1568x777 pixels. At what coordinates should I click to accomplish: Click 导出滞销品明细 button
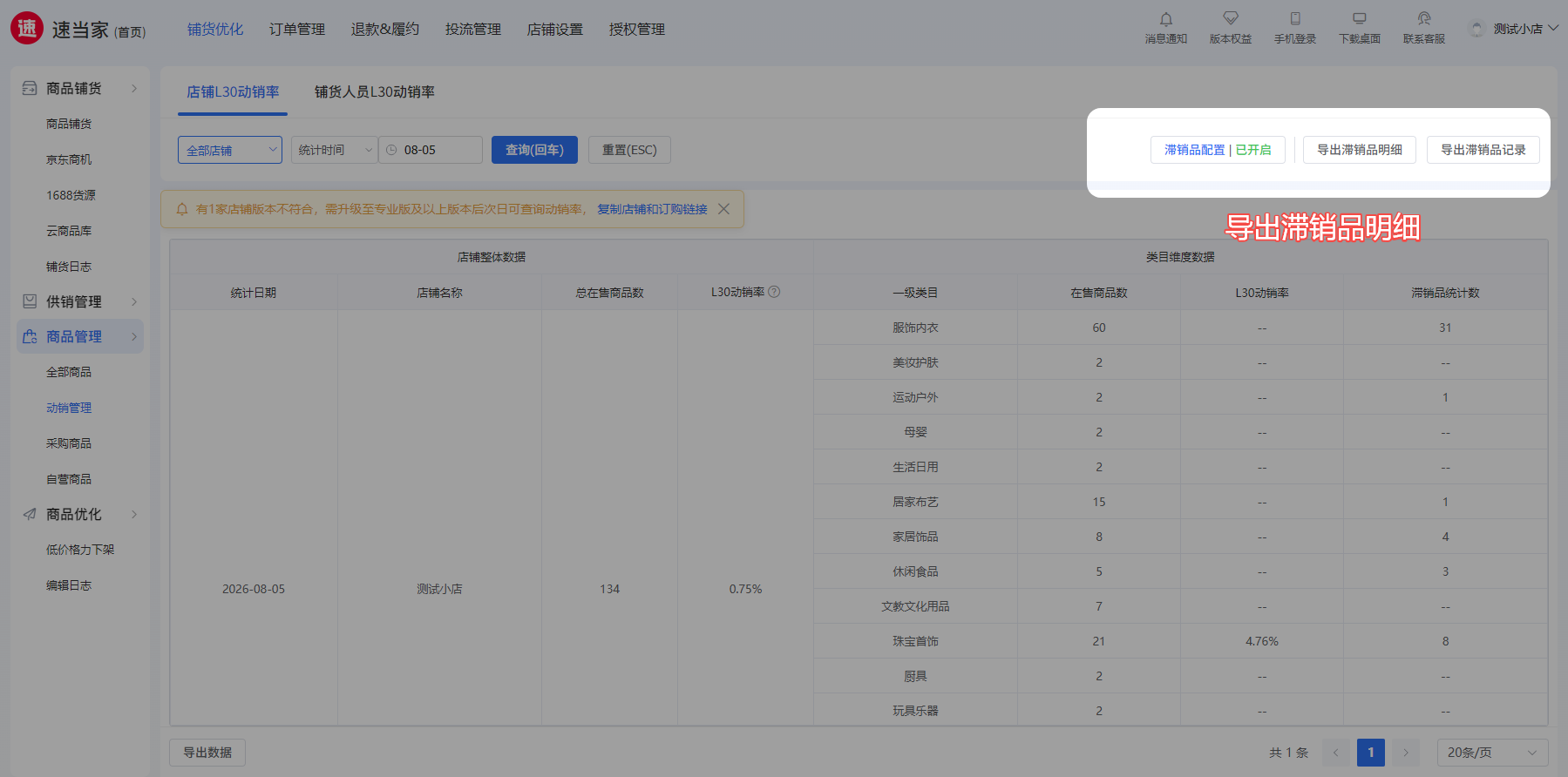[1360, 150]
